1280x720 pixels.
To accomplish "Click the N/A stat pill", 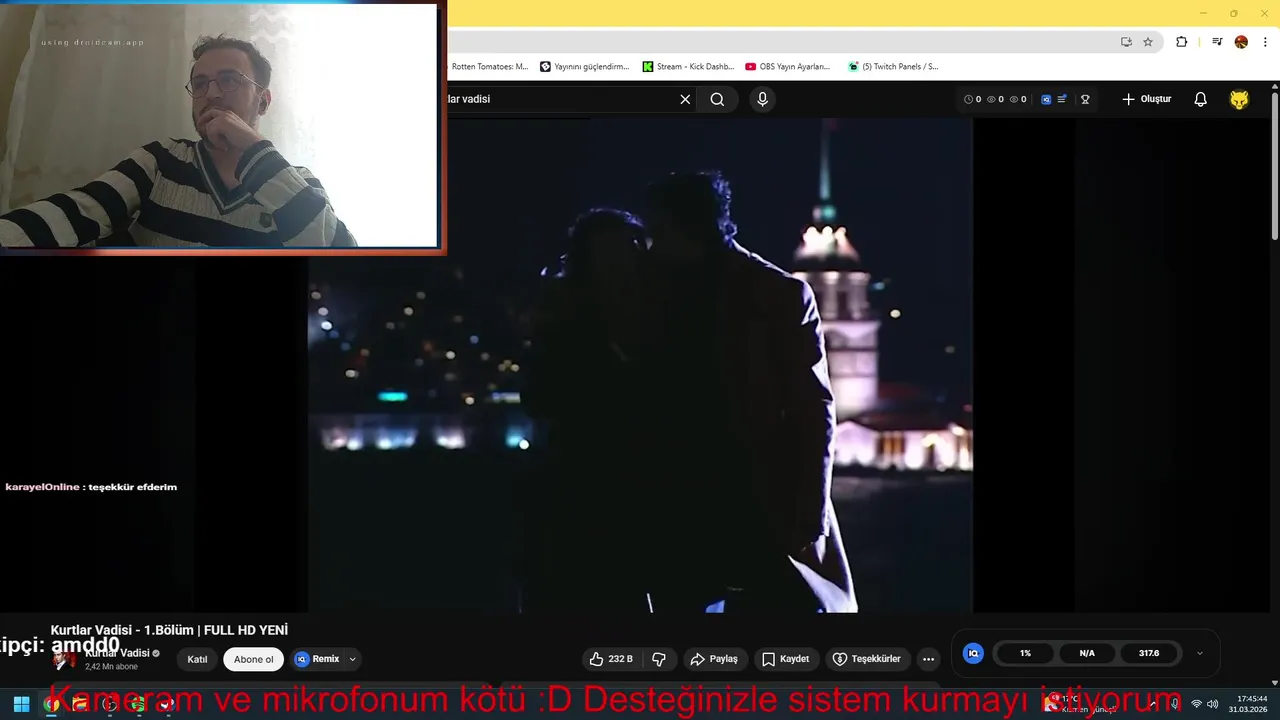I will (1087, 653).
